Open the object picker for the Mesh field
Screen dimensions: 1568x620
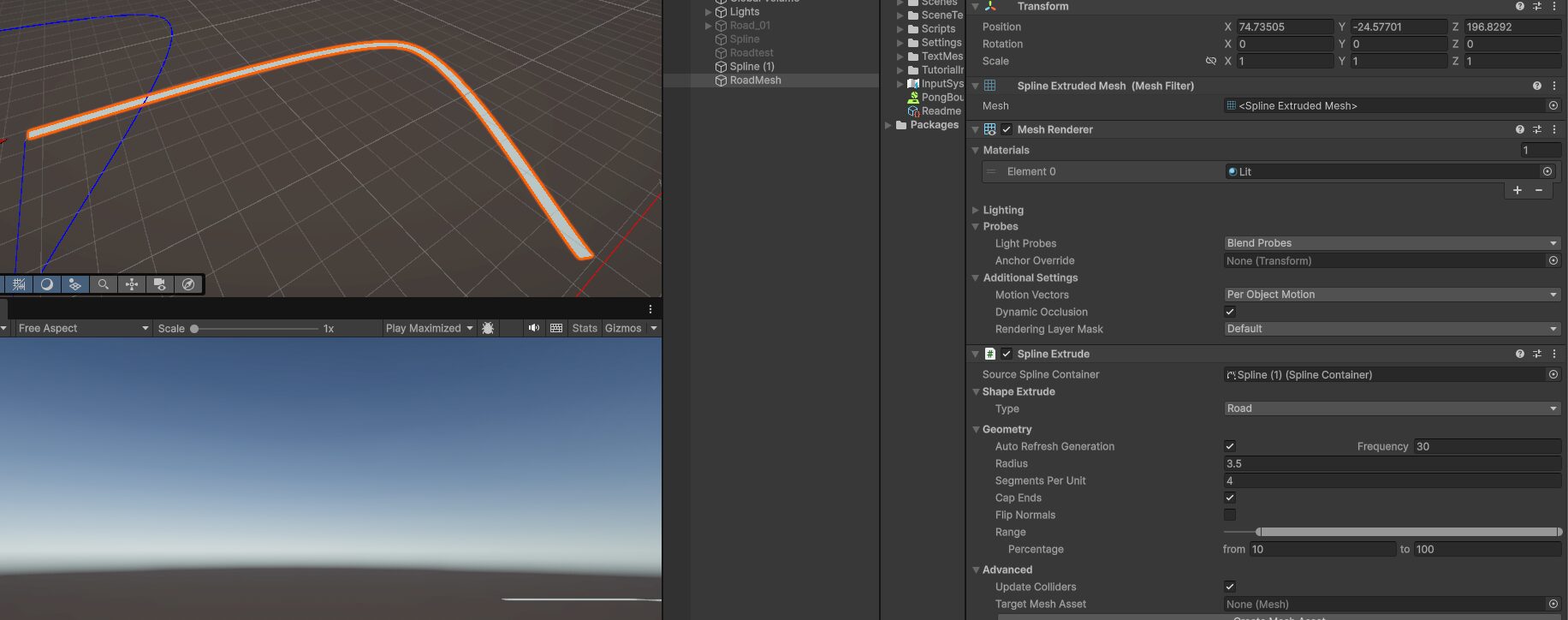pos(1553,105)
